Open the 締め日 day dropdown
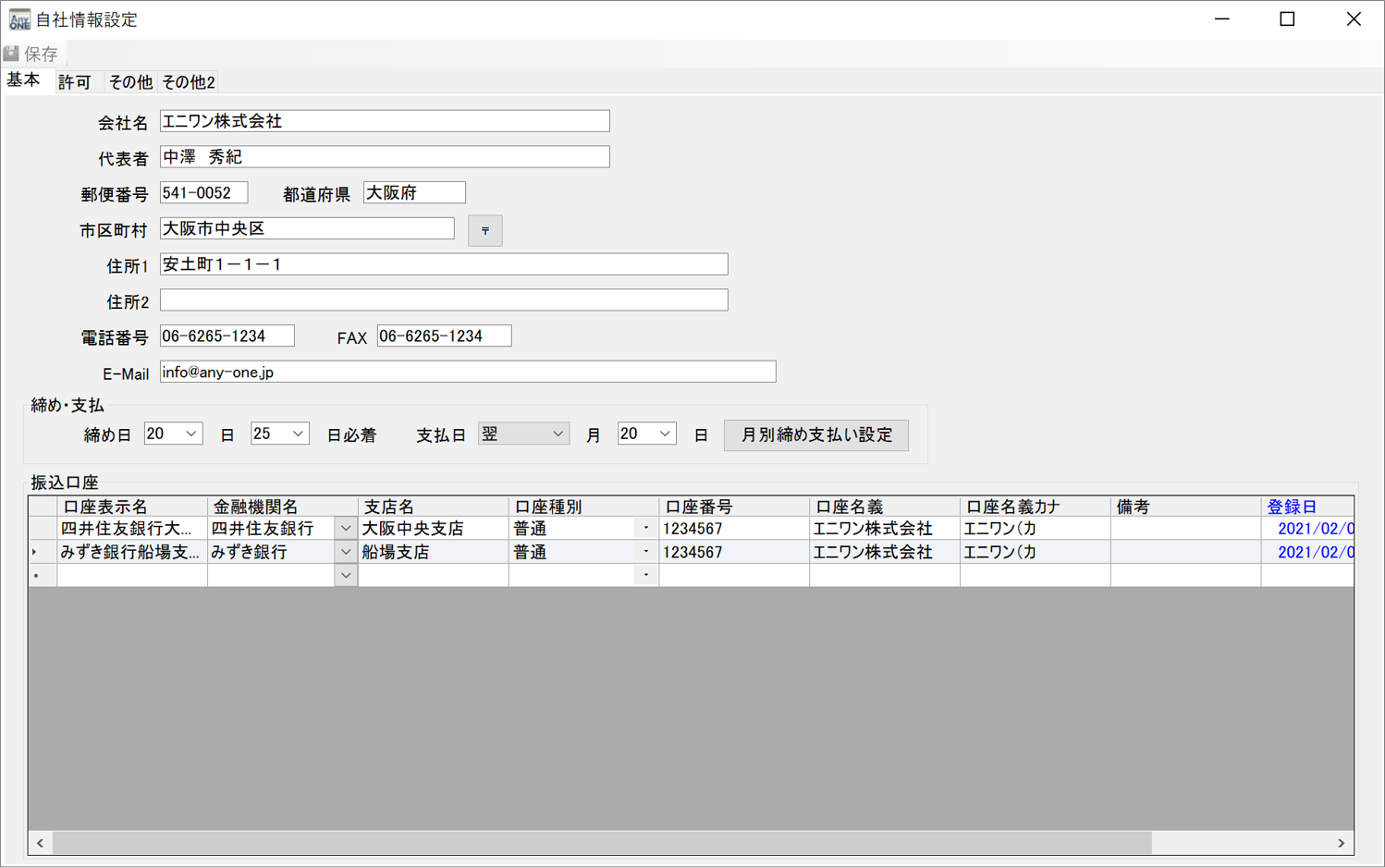The image size is (1385, 868). click(x=190, y=434)
